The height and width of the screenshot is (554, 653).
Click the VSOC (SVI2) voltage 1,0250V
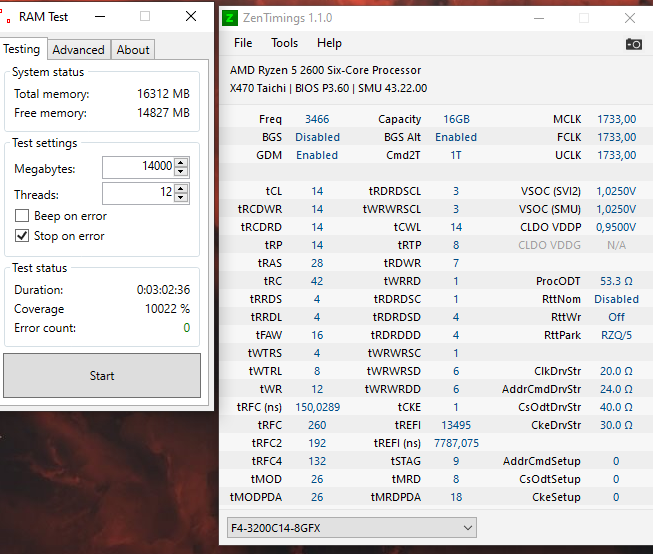(616, 191)
